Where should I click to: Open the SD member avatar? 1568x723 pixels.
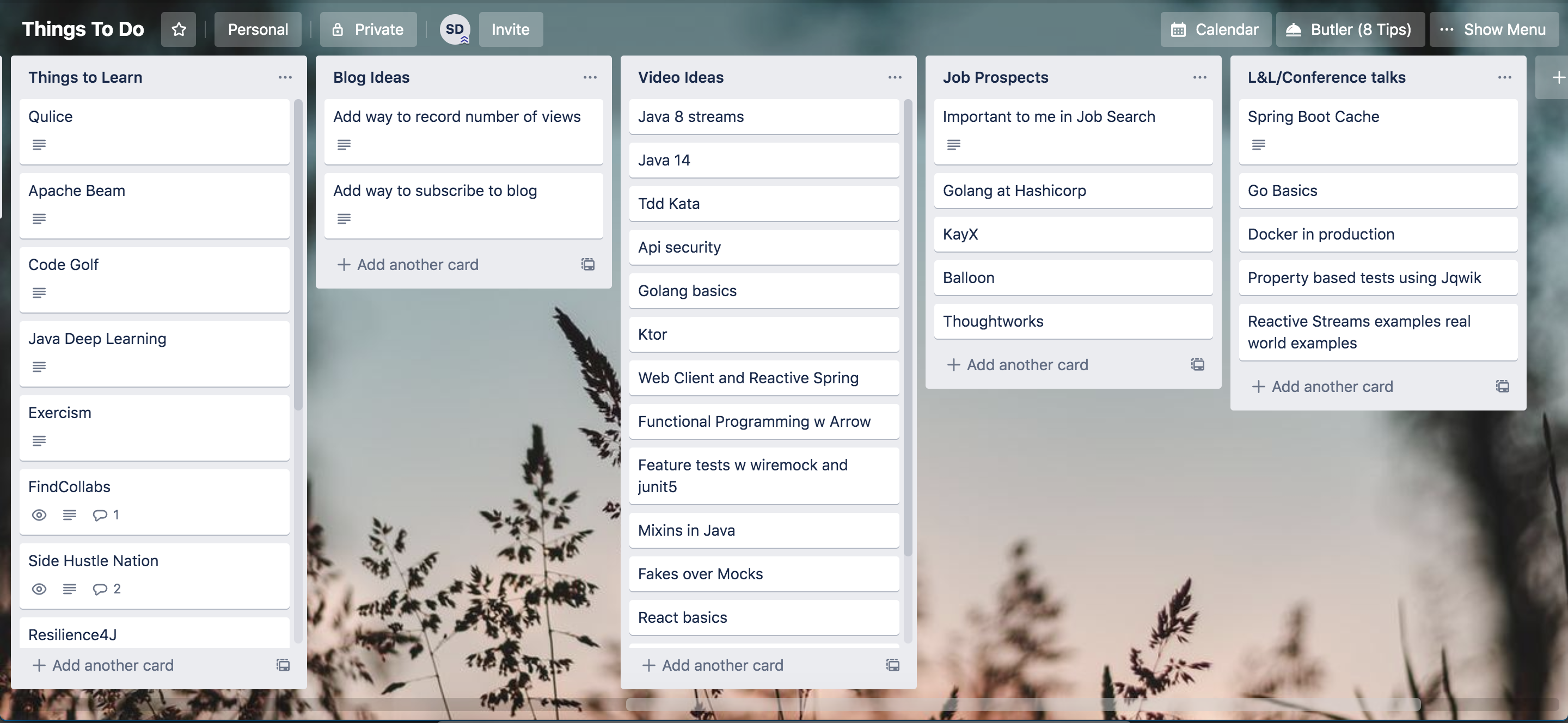(455, 29)
